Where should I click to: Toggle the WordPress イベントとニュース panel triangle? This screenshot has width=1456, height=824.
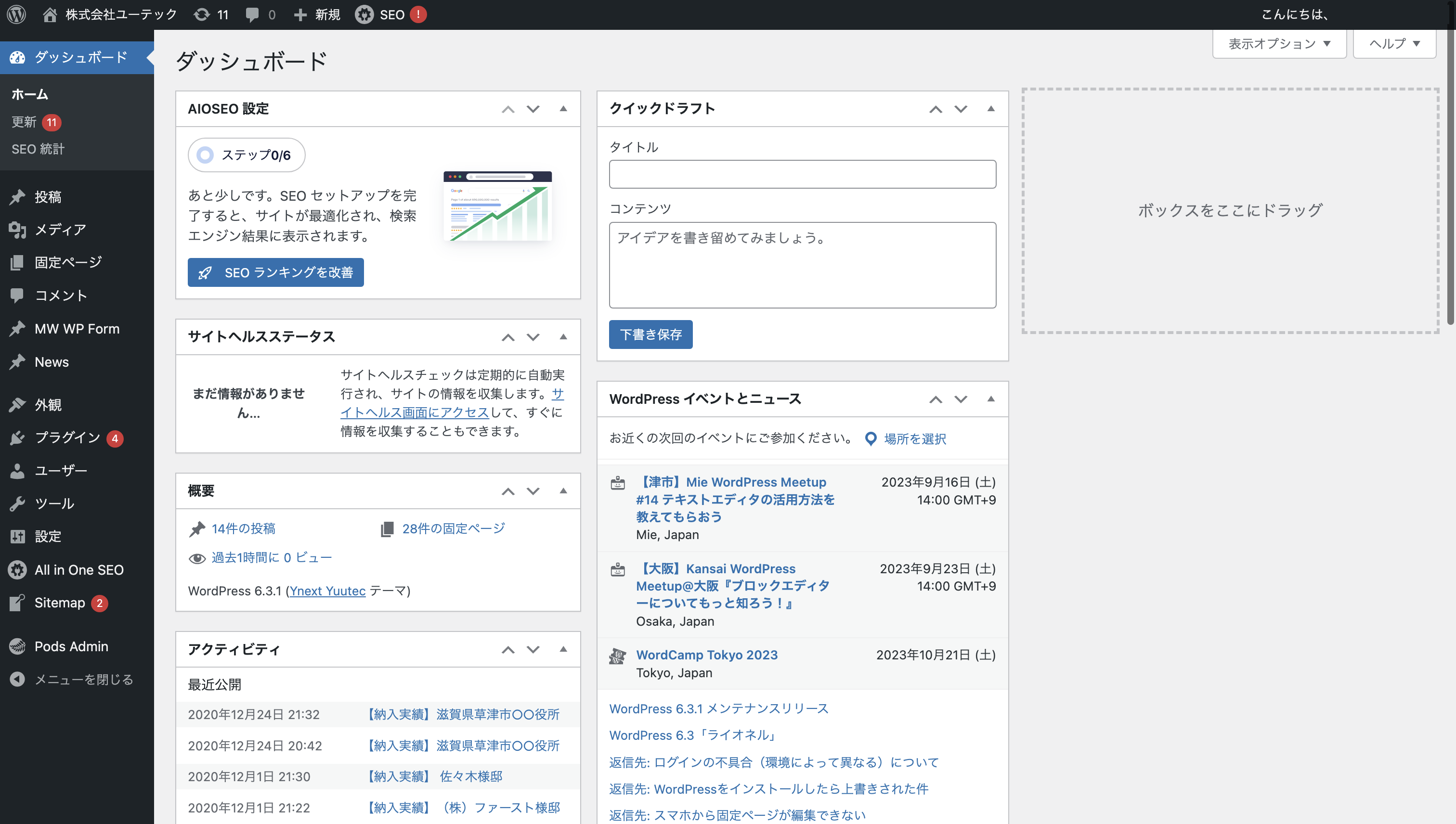pyautogui.click(x=991, y=399)
